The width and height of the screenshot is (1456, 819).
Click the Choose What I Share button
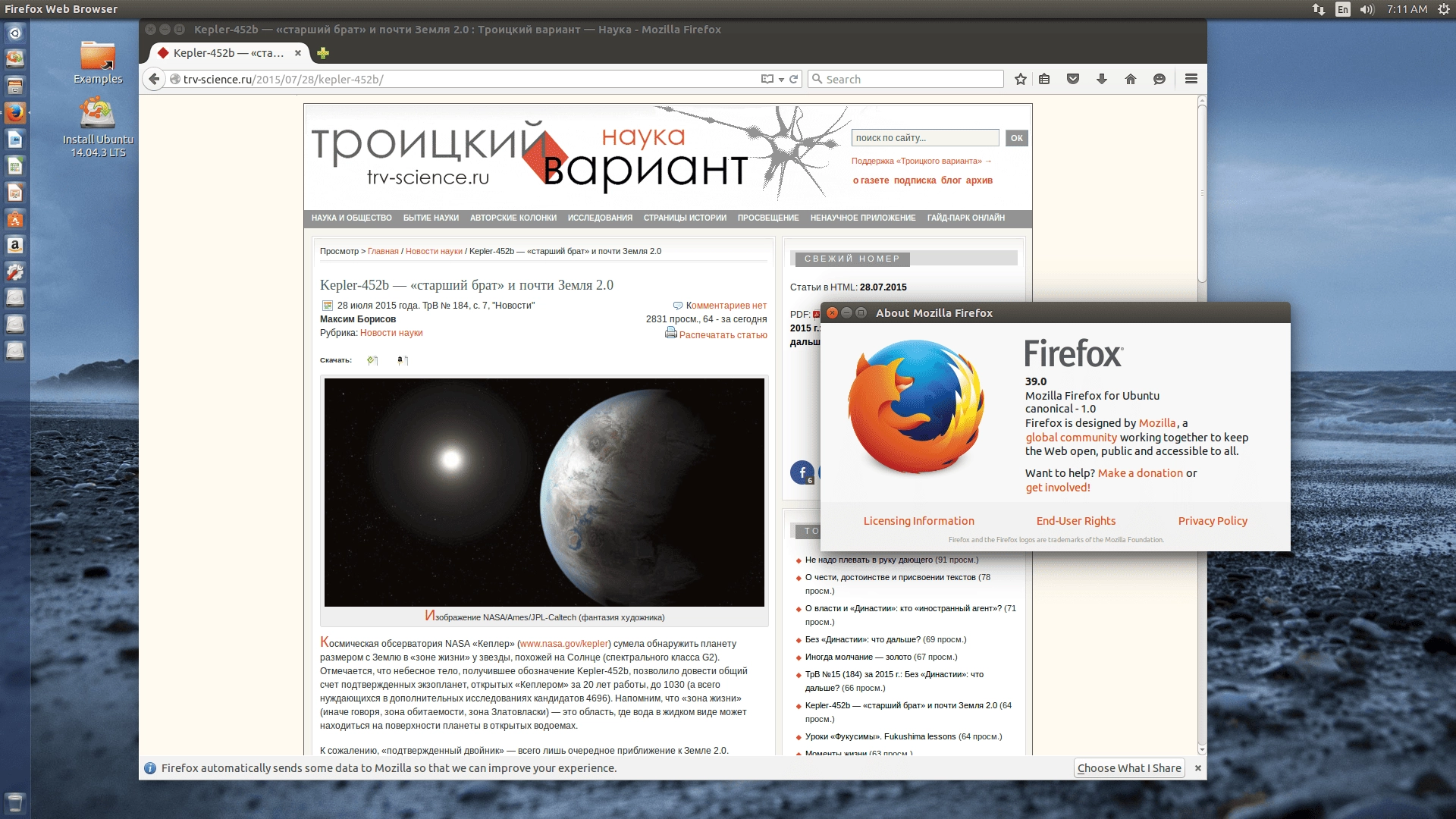[x=1129, y=768]
